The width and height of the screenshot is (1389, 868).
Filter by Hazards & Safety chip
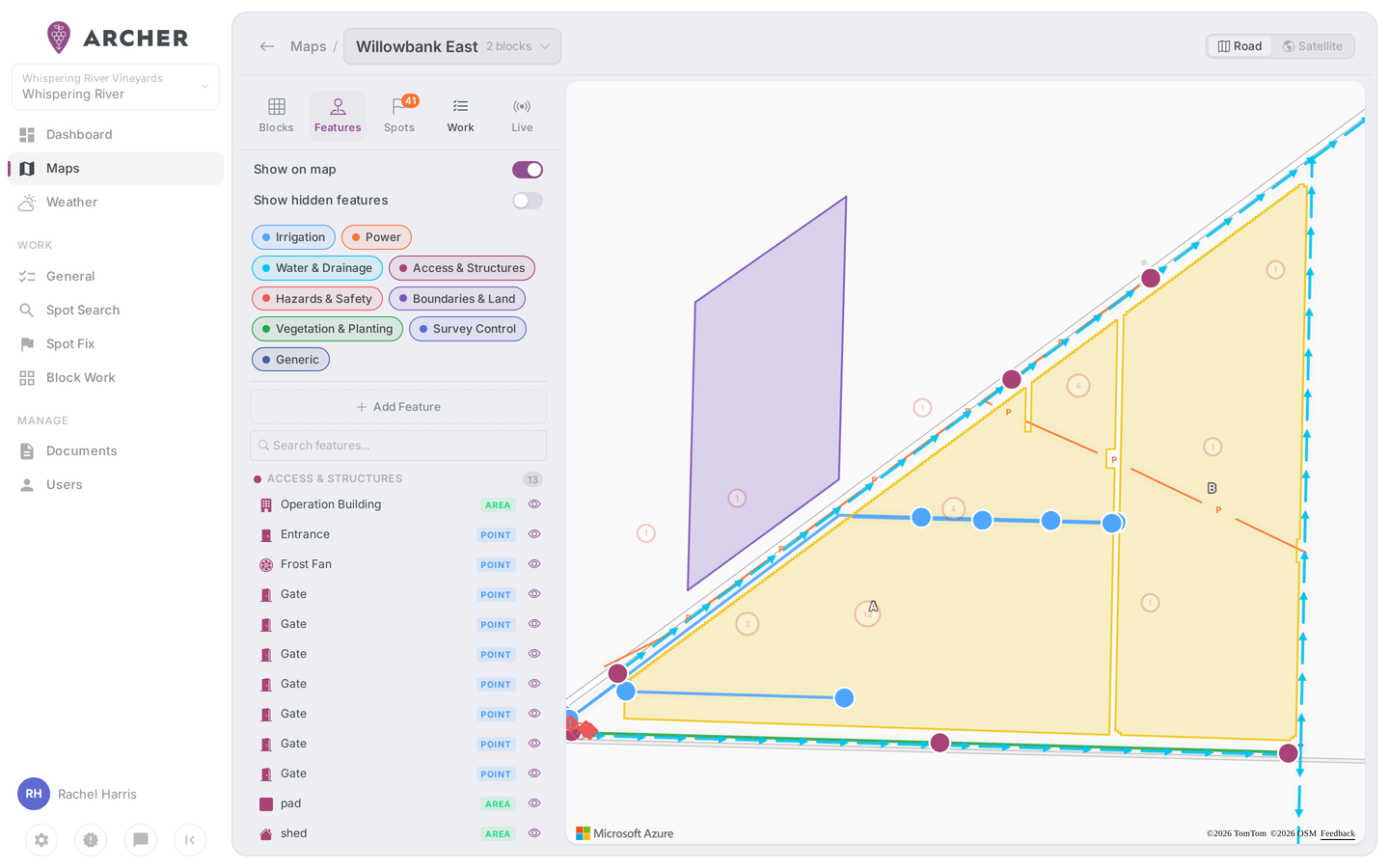pos(317,299)
